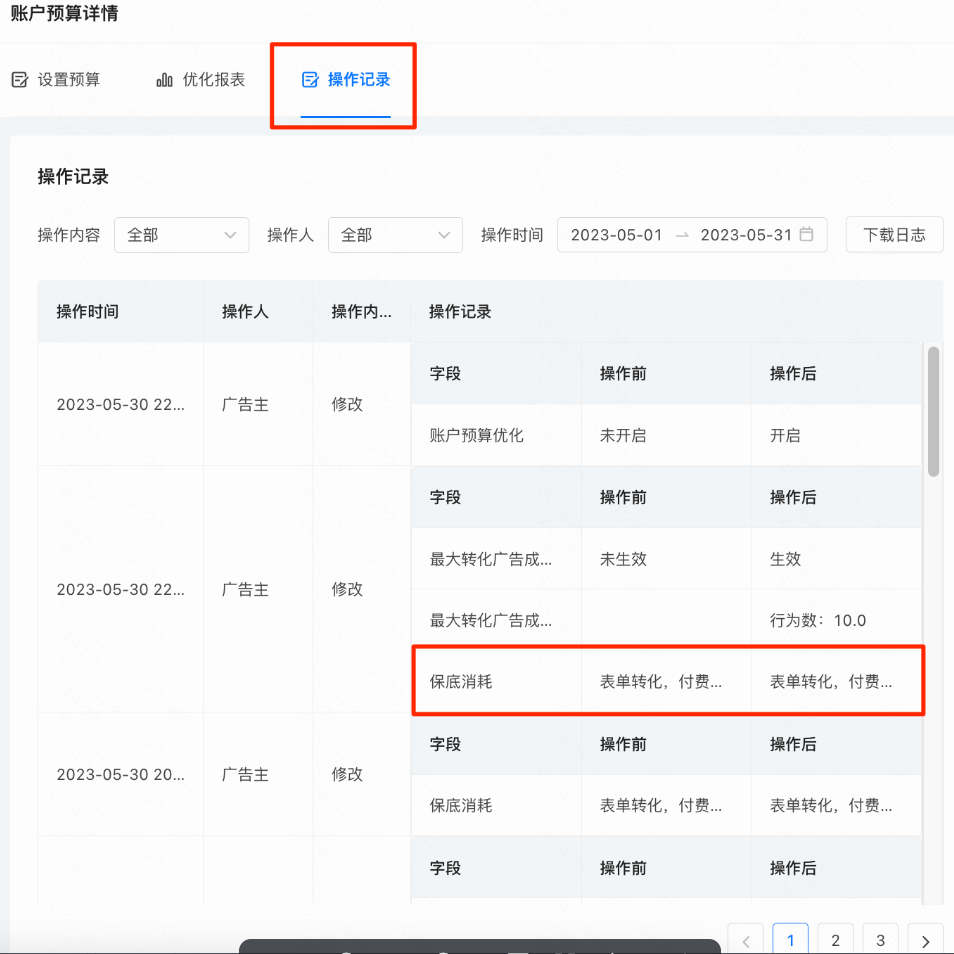
Task: Click the 账户预算详情 page title
Action: 64,13
